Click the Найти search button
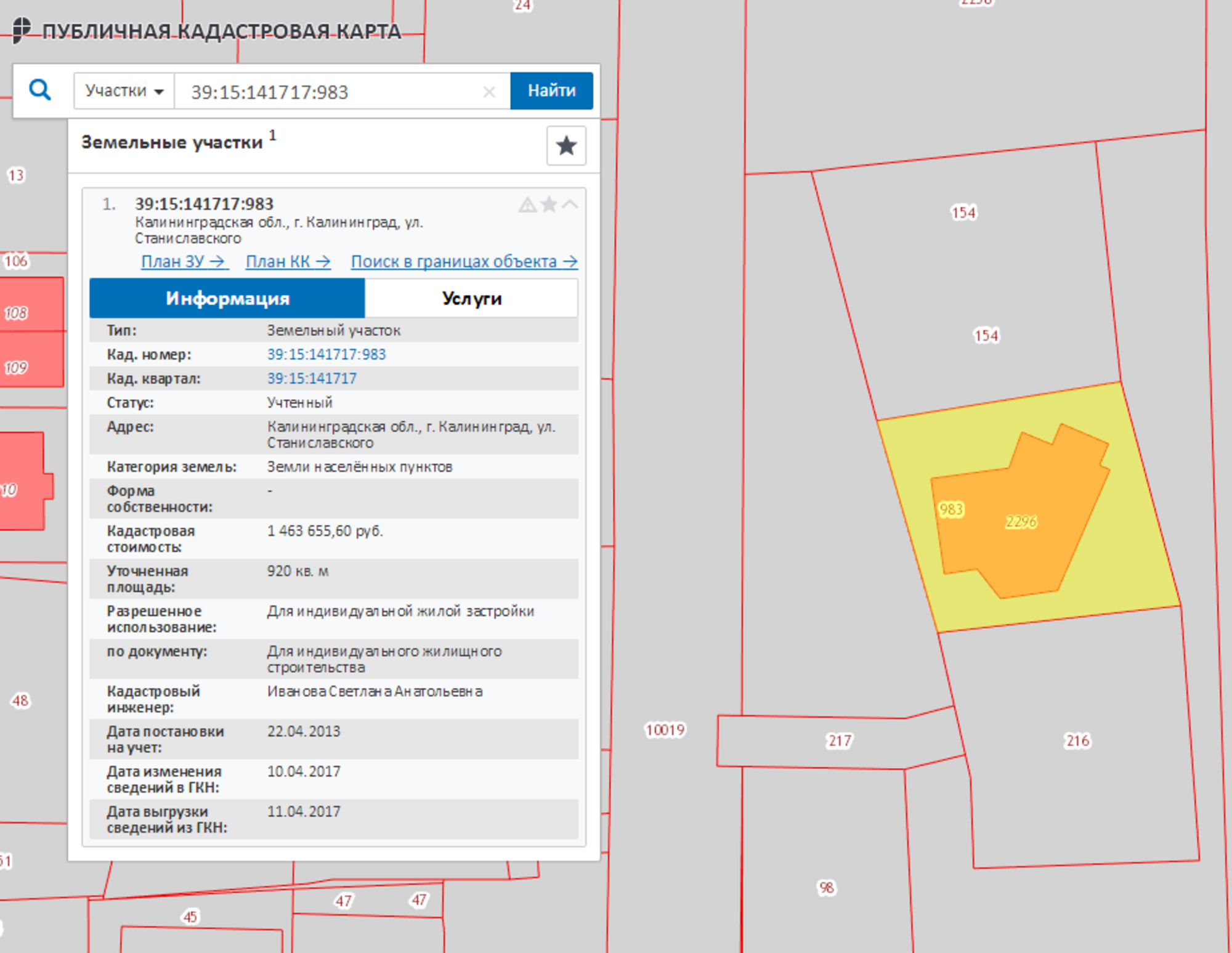 coord(551,91)
